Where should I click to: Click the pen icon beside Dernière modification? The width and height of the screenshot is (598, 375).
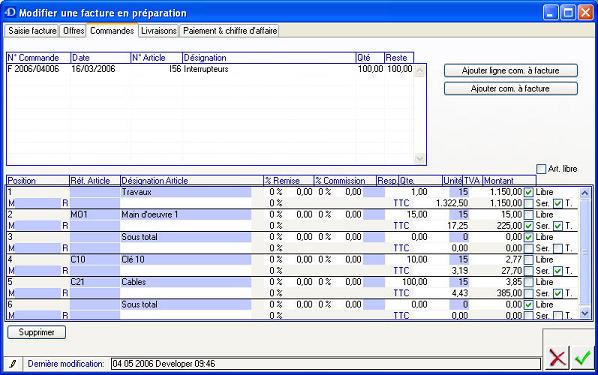coord(13,364)
